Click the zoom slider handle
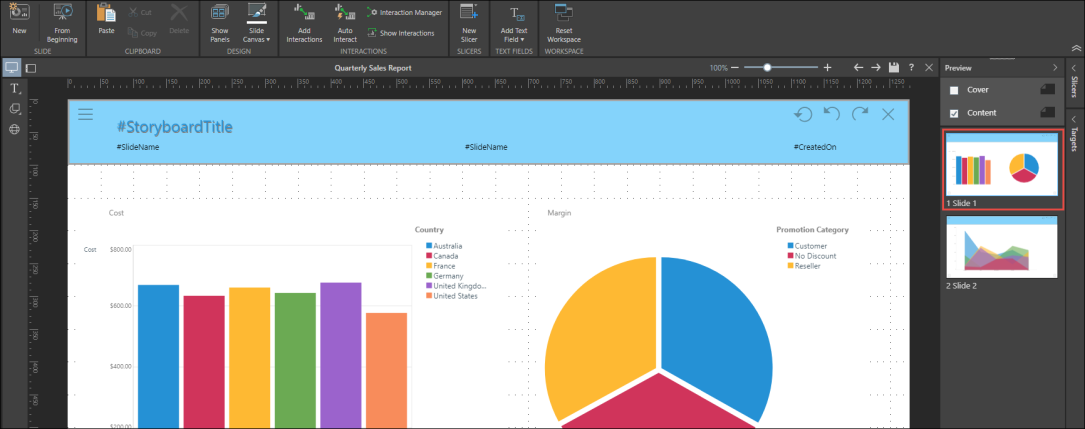 point(767,67)
